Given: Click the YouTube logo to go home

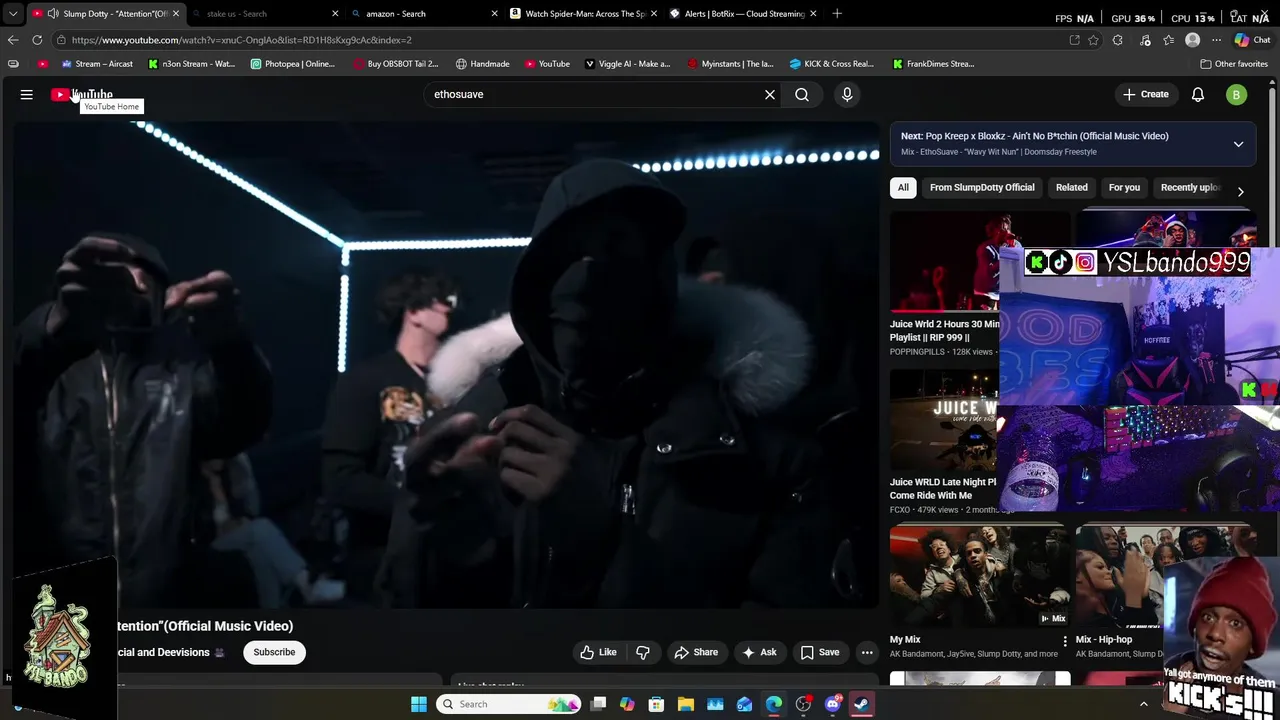Looking at the screenshot, I should coord(82,94).
